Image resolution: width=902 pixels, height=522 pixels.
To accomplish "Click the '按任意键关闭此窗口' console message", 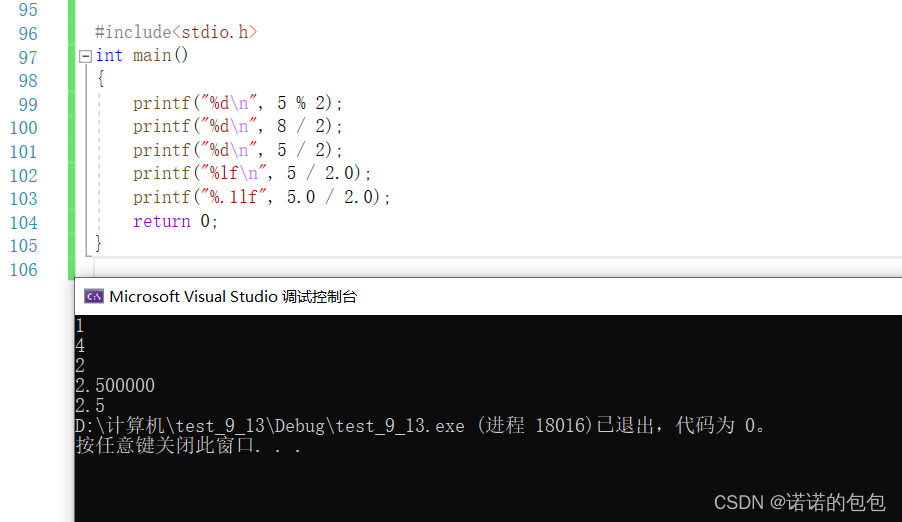I will tap(188, 445).
